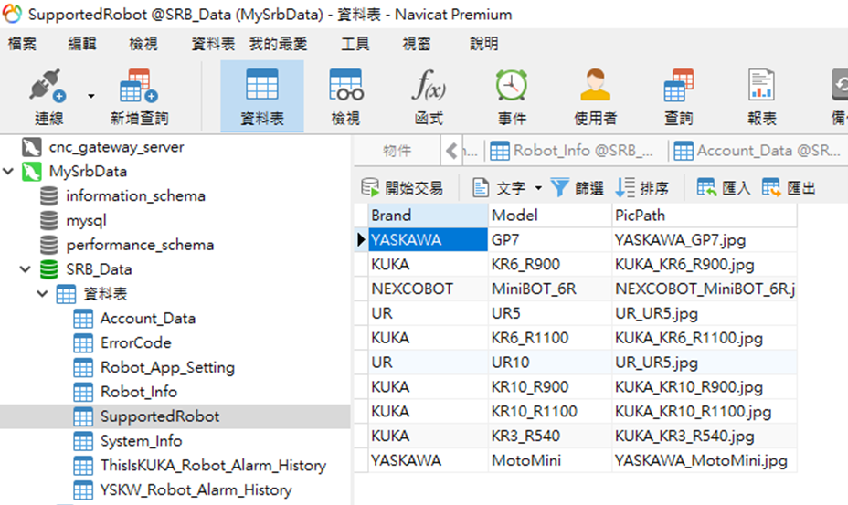Select the GP7 model cell
This screenshot has height=505, width=848.
click(x=550, y=240)
